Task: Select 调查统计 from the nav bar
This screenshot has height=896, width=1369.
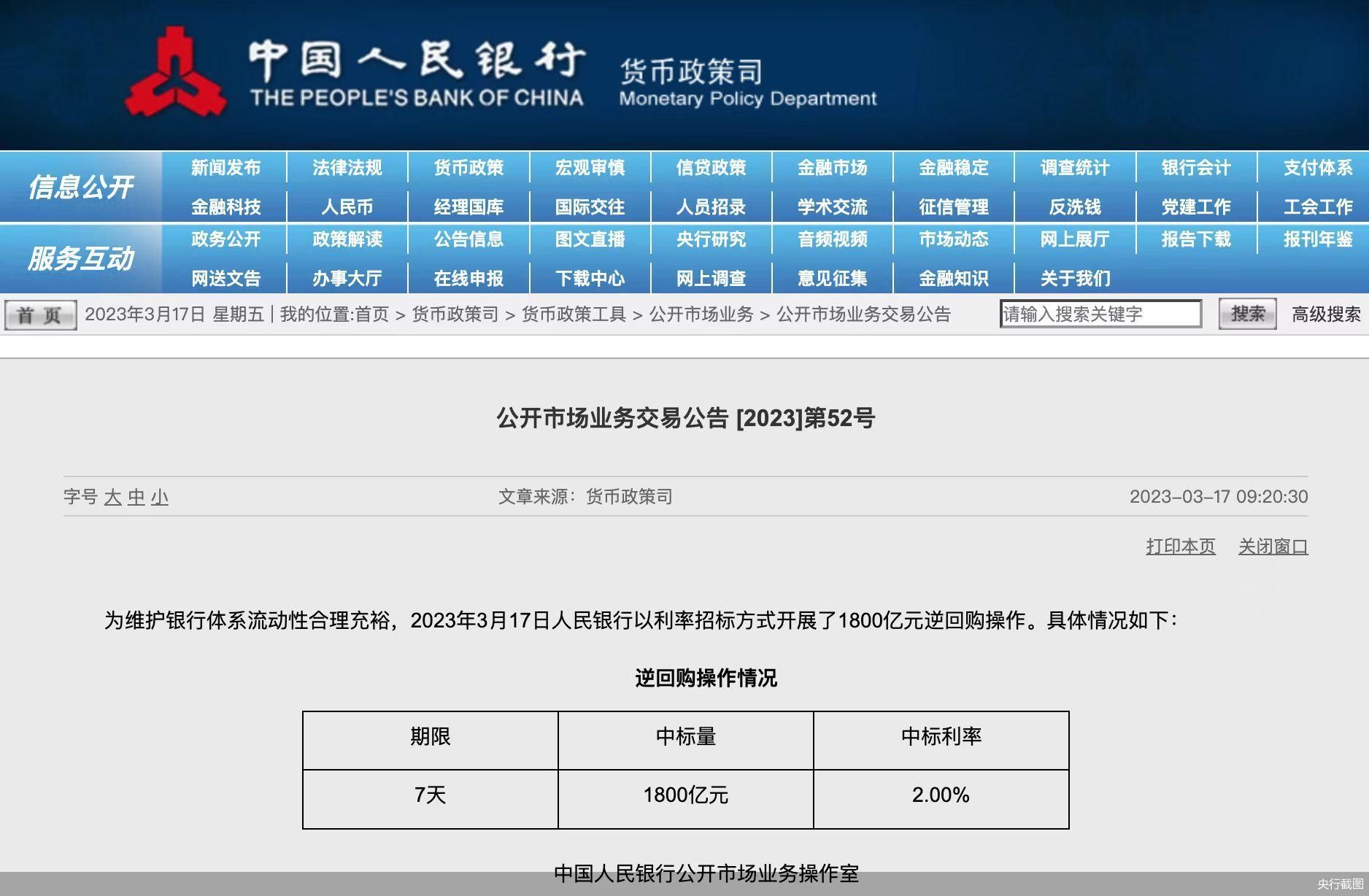Action: (x=1073, y=168)
